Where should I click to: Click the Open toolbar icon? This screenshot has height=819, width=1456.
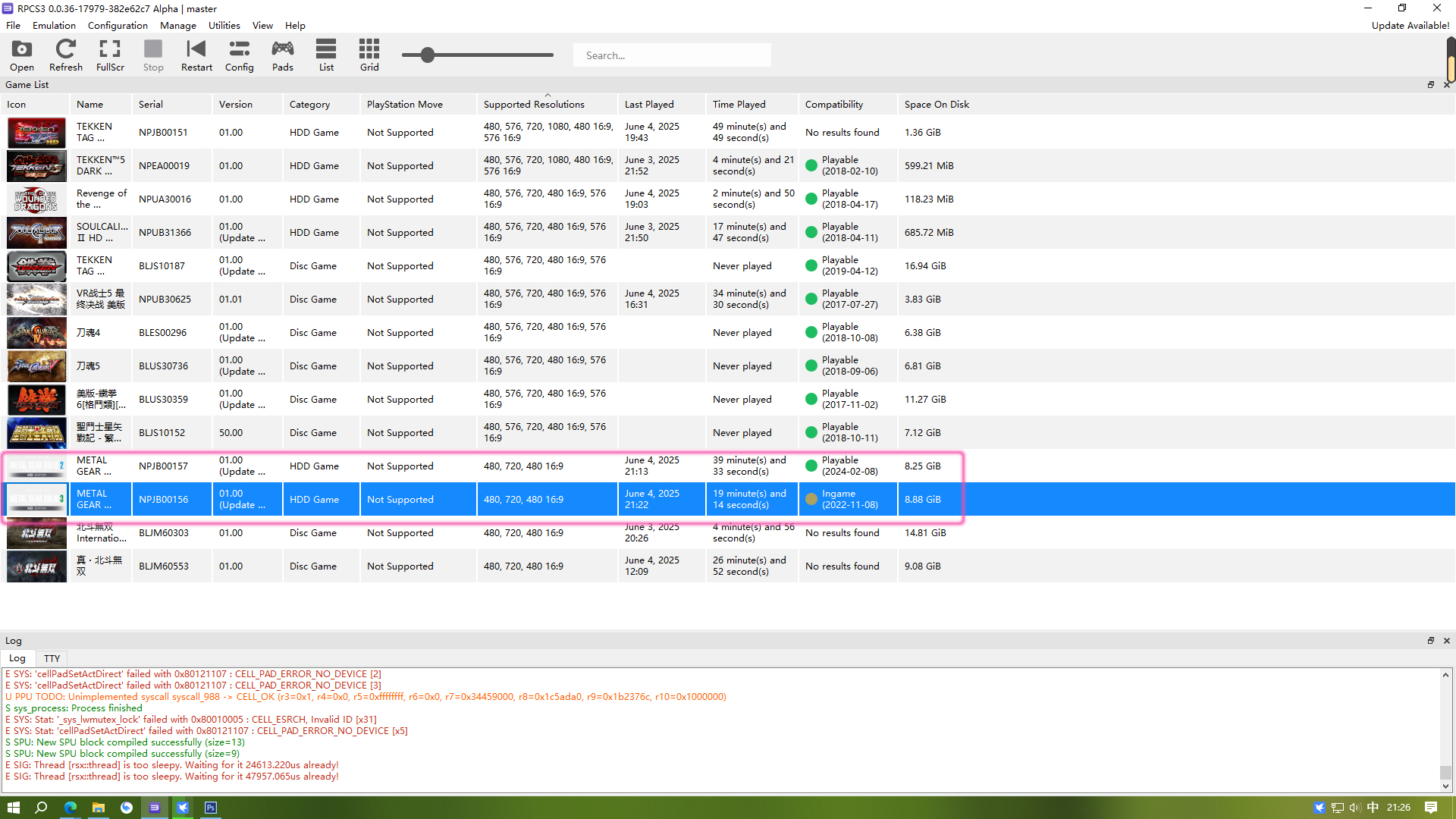pos(22,55)
